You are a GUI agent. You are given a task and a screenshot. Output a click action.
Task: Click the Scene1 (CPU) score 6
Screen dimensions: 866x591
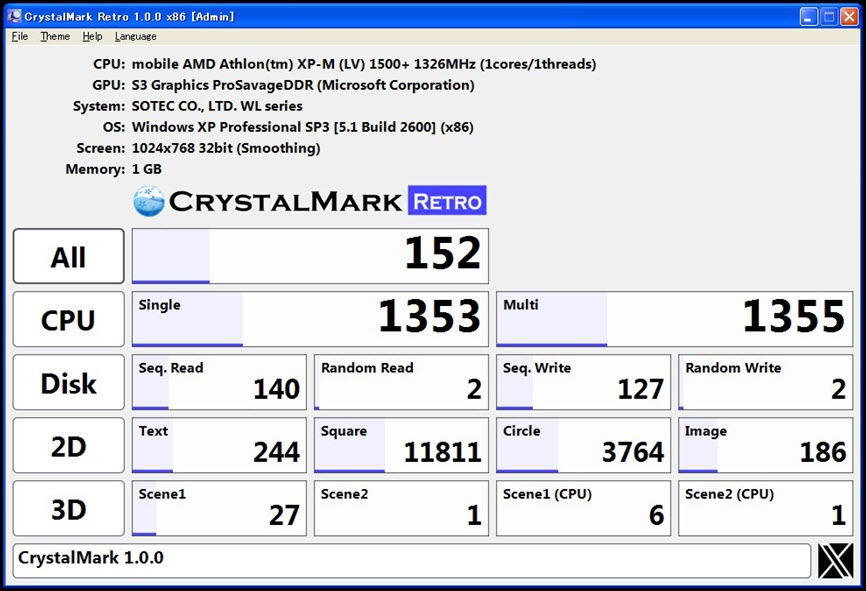[584, 508]
